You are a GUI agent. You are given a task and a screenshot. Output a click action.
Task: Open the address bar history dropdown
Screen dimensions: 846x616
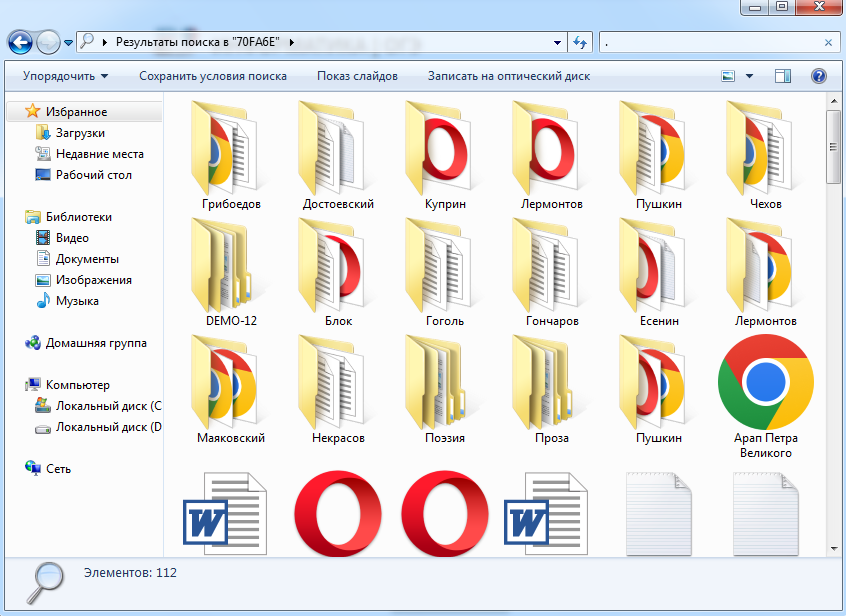click(x=557, y=43)
